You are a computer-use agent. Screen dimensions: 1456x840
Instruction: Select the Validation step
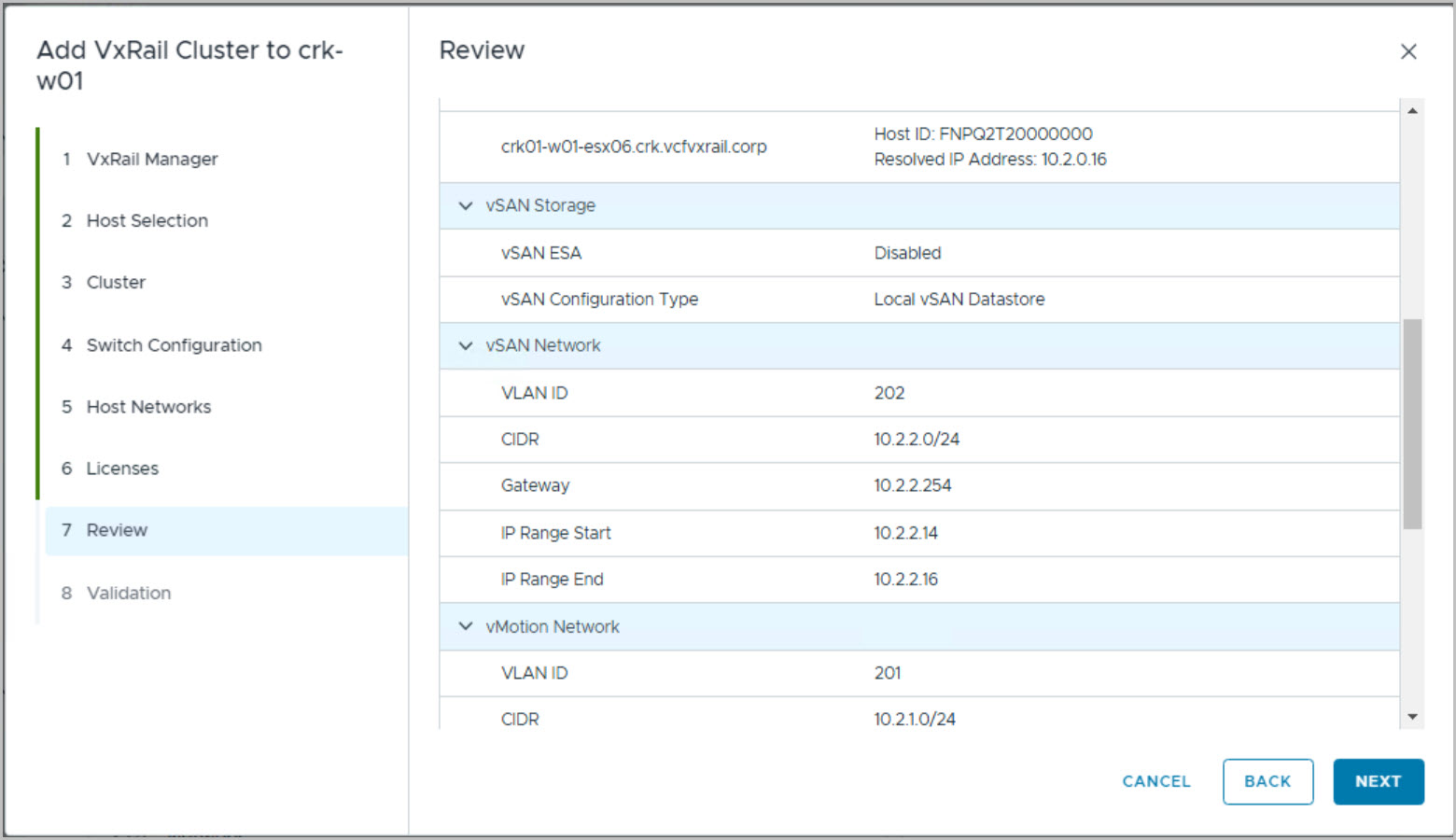point(129,593)
